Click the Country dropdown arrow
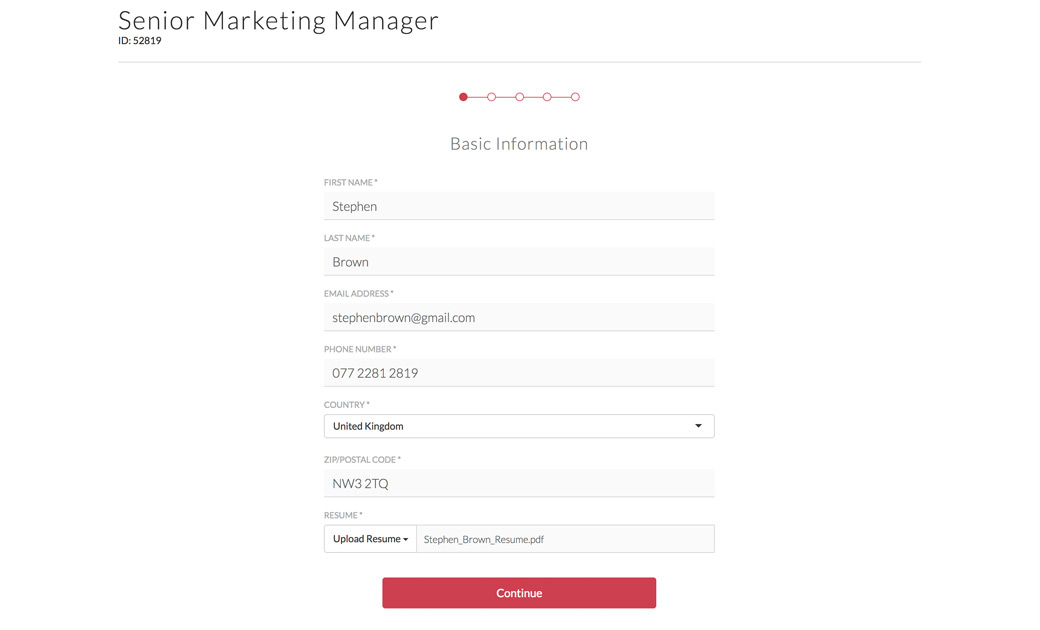1040x630 pixels. click(x=698, y=426)
